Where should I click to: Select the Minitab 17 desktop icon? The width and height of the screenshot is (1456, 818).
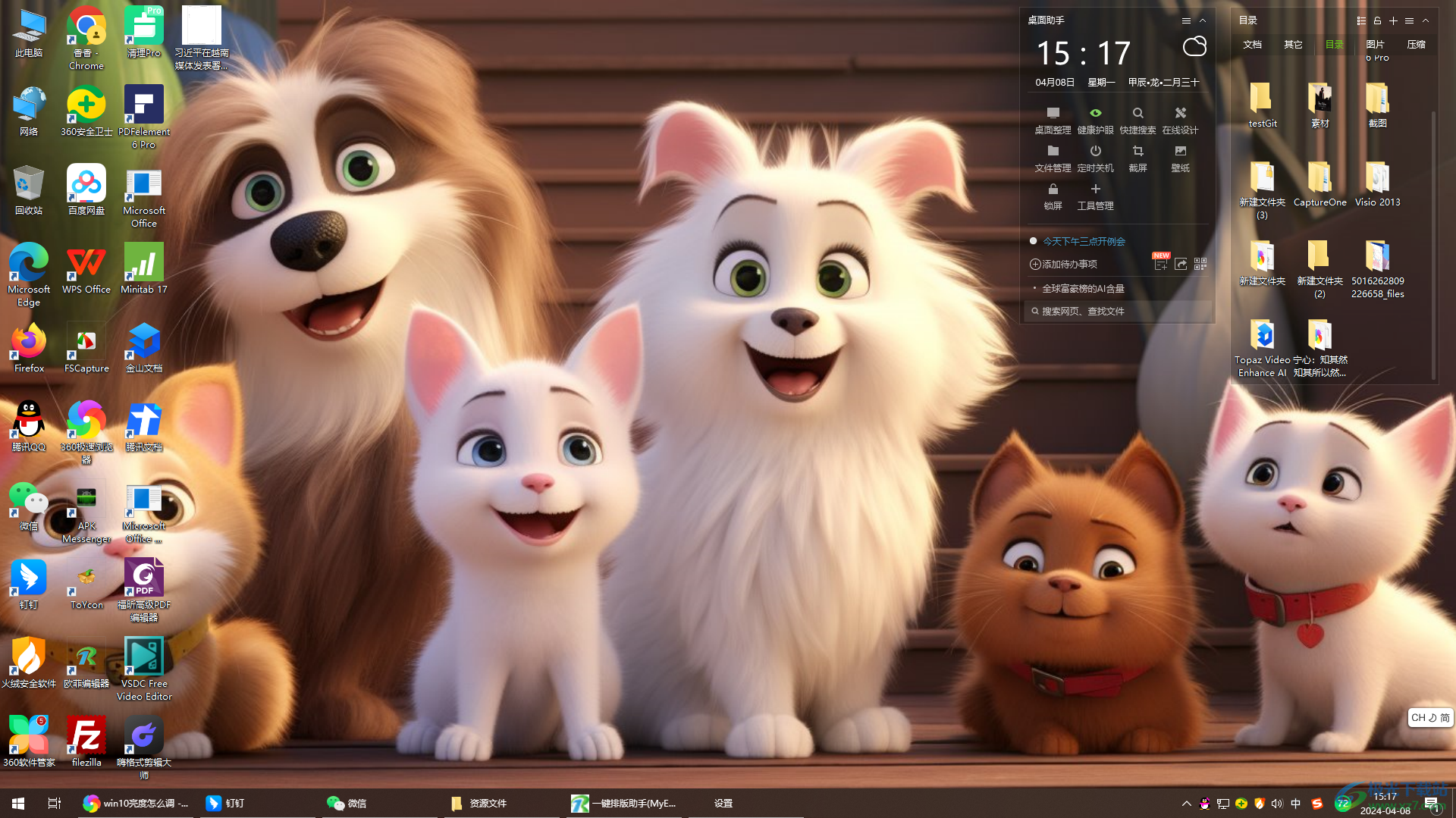coord(143,268)
